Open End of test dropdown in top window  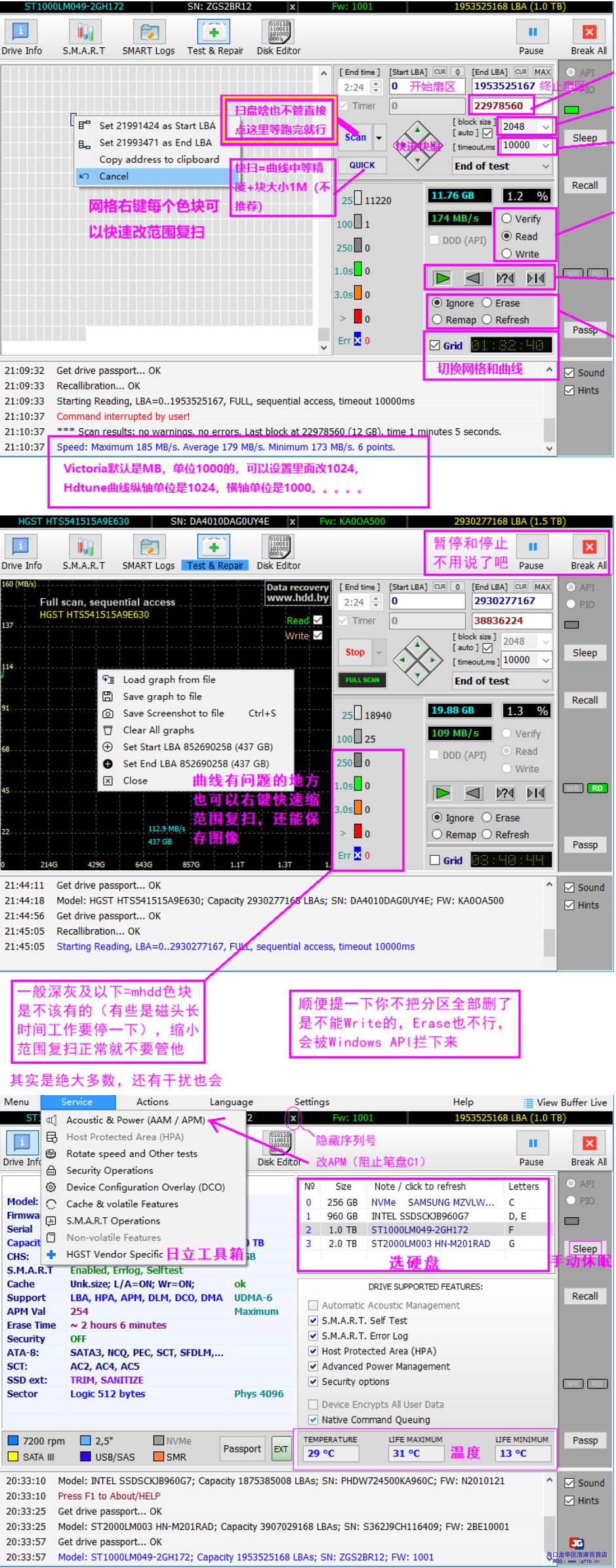tap(502, 167)
